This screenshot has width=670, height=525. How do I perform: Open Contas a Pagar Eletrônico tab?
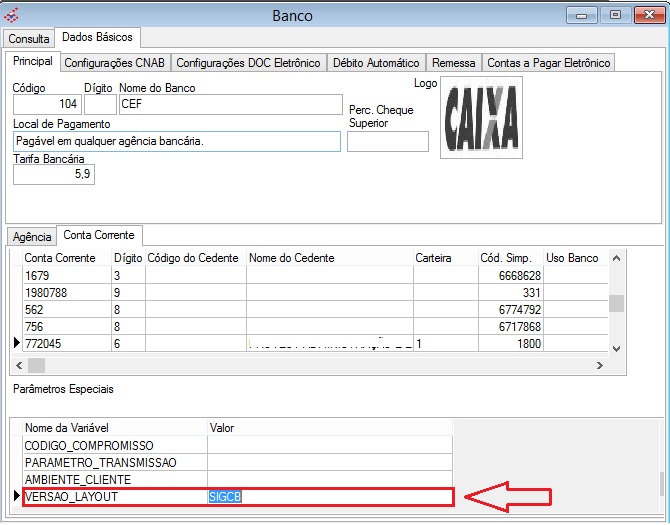548,63
